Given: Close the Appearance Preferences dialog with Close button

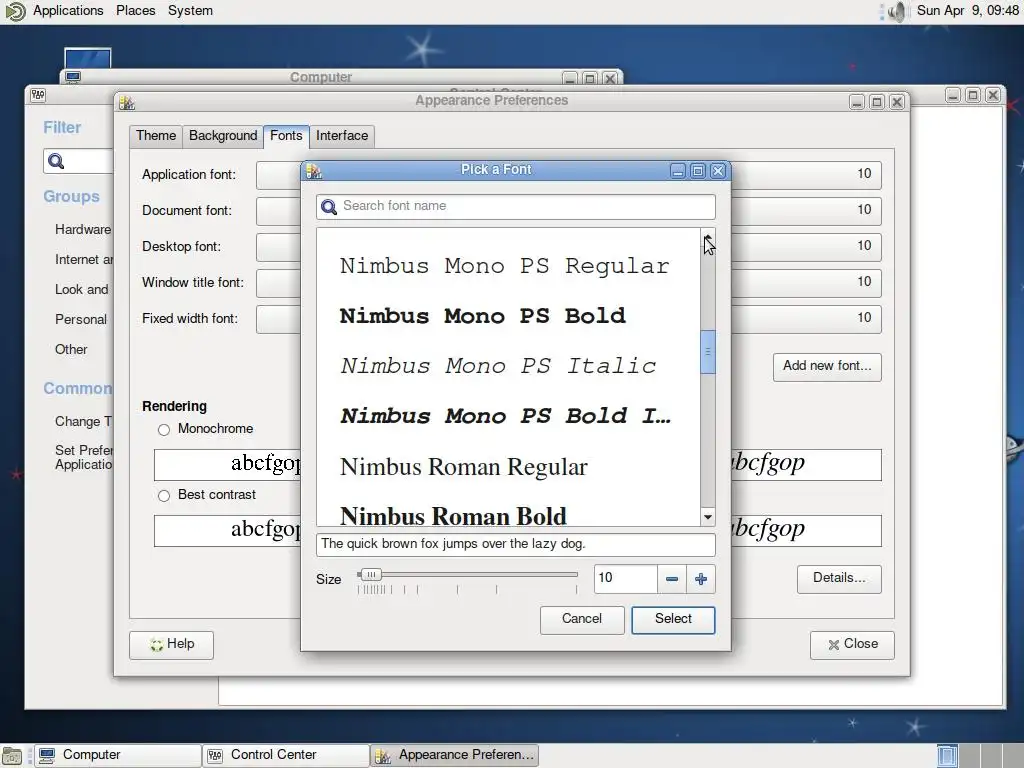Looking at the screenshot, I should click(852, 645).
